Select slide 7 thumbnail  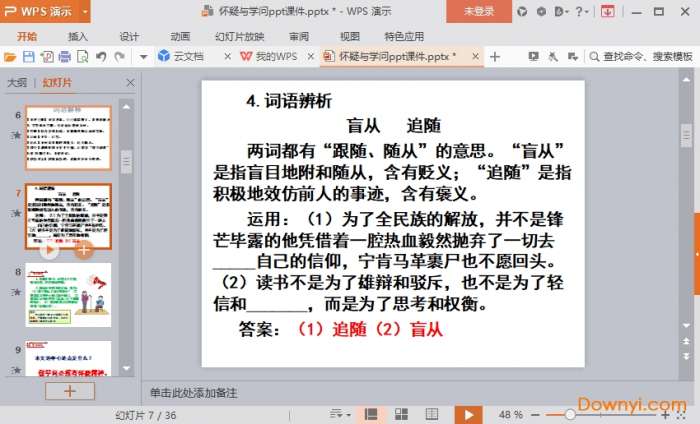click(68, 216)
